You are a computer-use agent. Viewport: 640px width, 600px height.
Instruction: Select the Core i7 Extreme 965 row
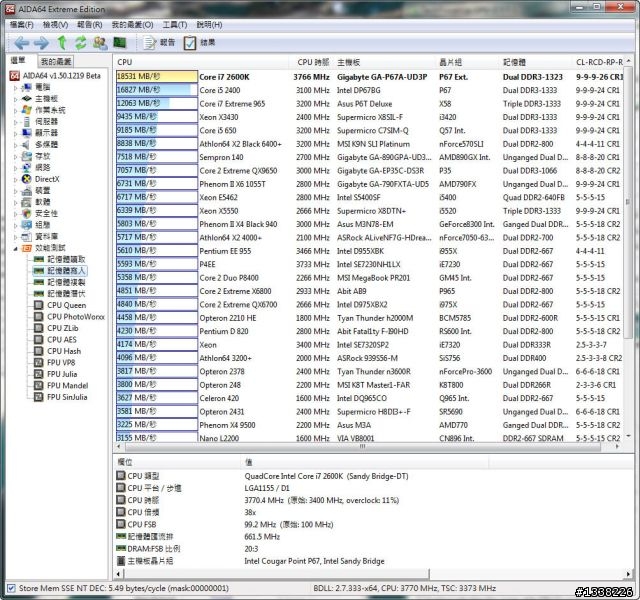[x=369, y=104]
